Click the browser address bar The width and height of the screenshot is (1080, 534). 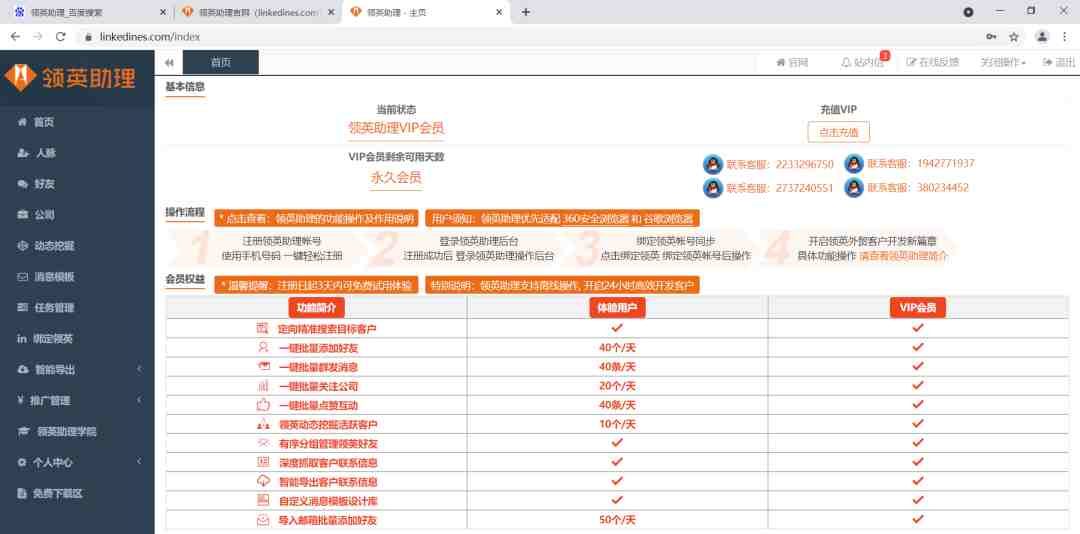(x=530, y=37)
